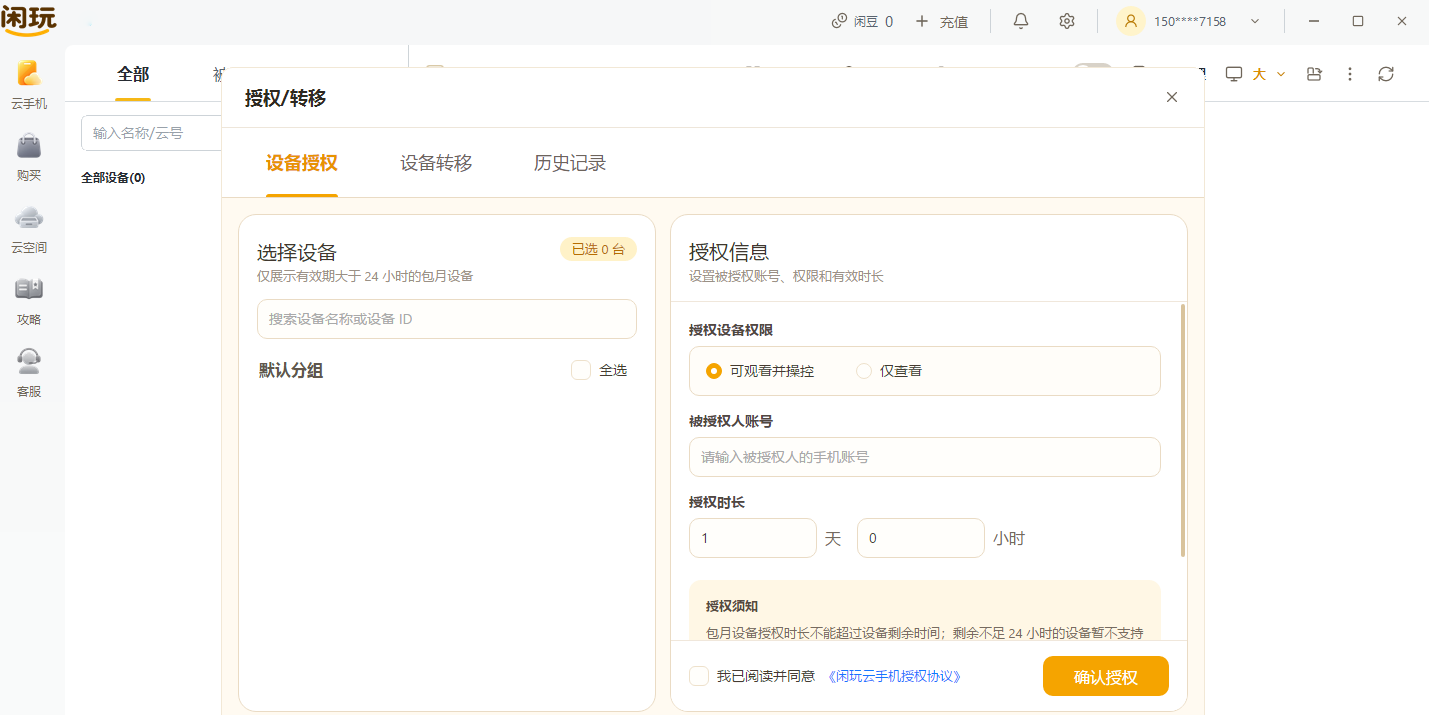Click the 输入名称/云号 search field
Viewport: 1429px width, 715px height.
pos(151,133)
